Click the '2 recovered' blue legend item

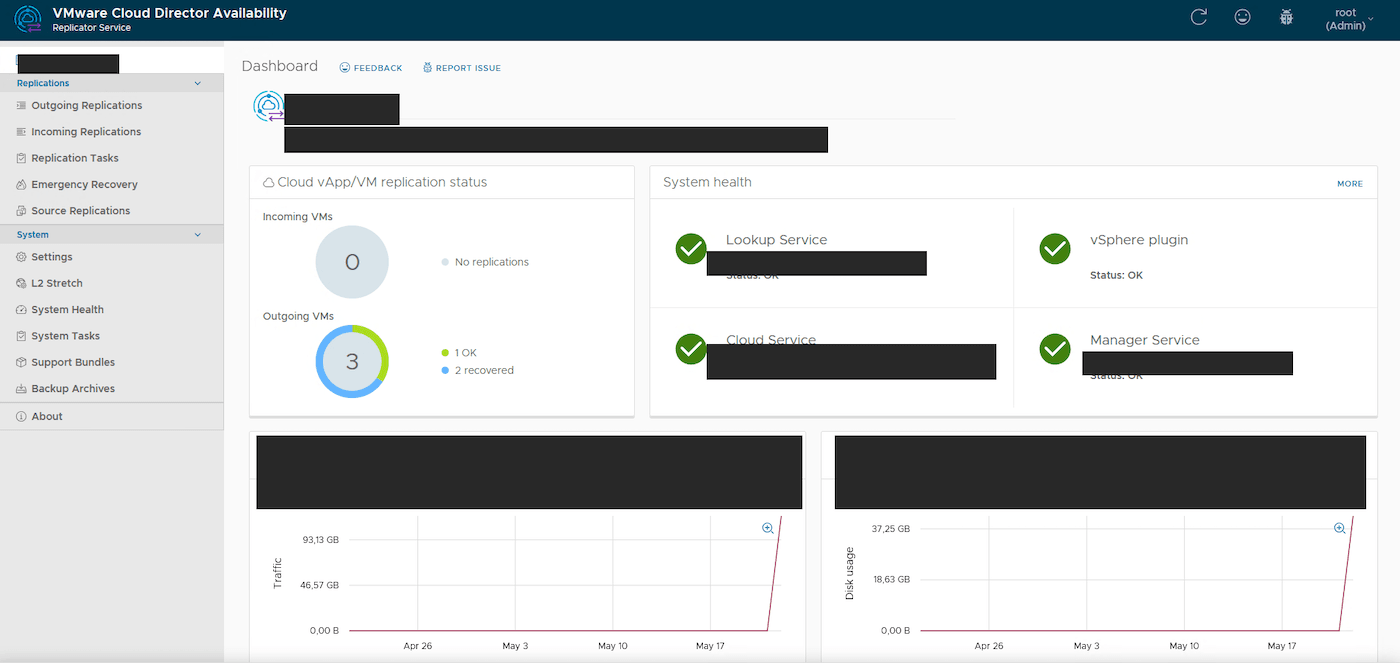coord(477,370)
